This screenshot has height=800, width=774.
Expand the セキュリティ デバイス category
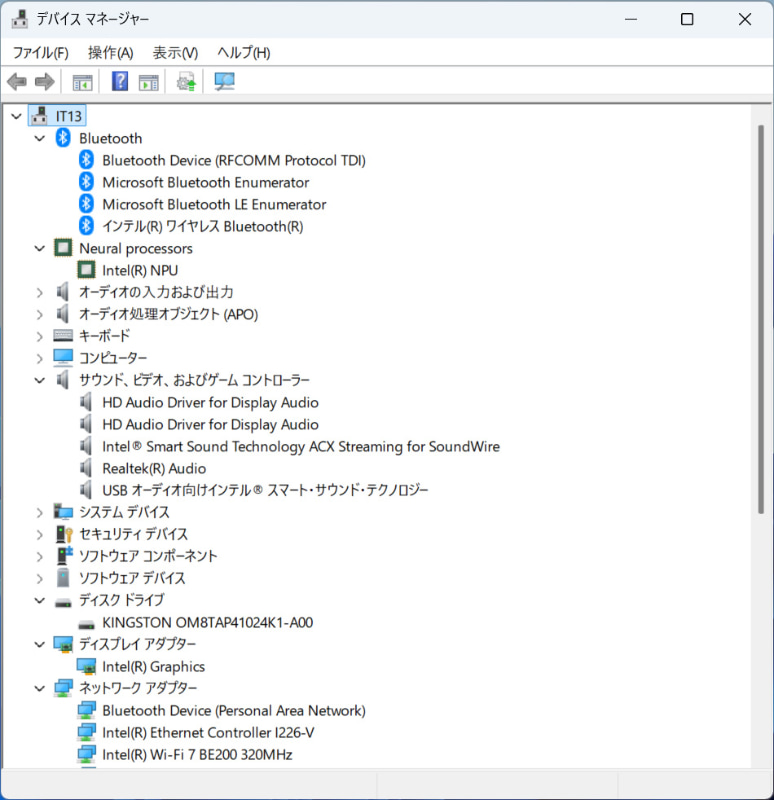(x=40, y=534)
